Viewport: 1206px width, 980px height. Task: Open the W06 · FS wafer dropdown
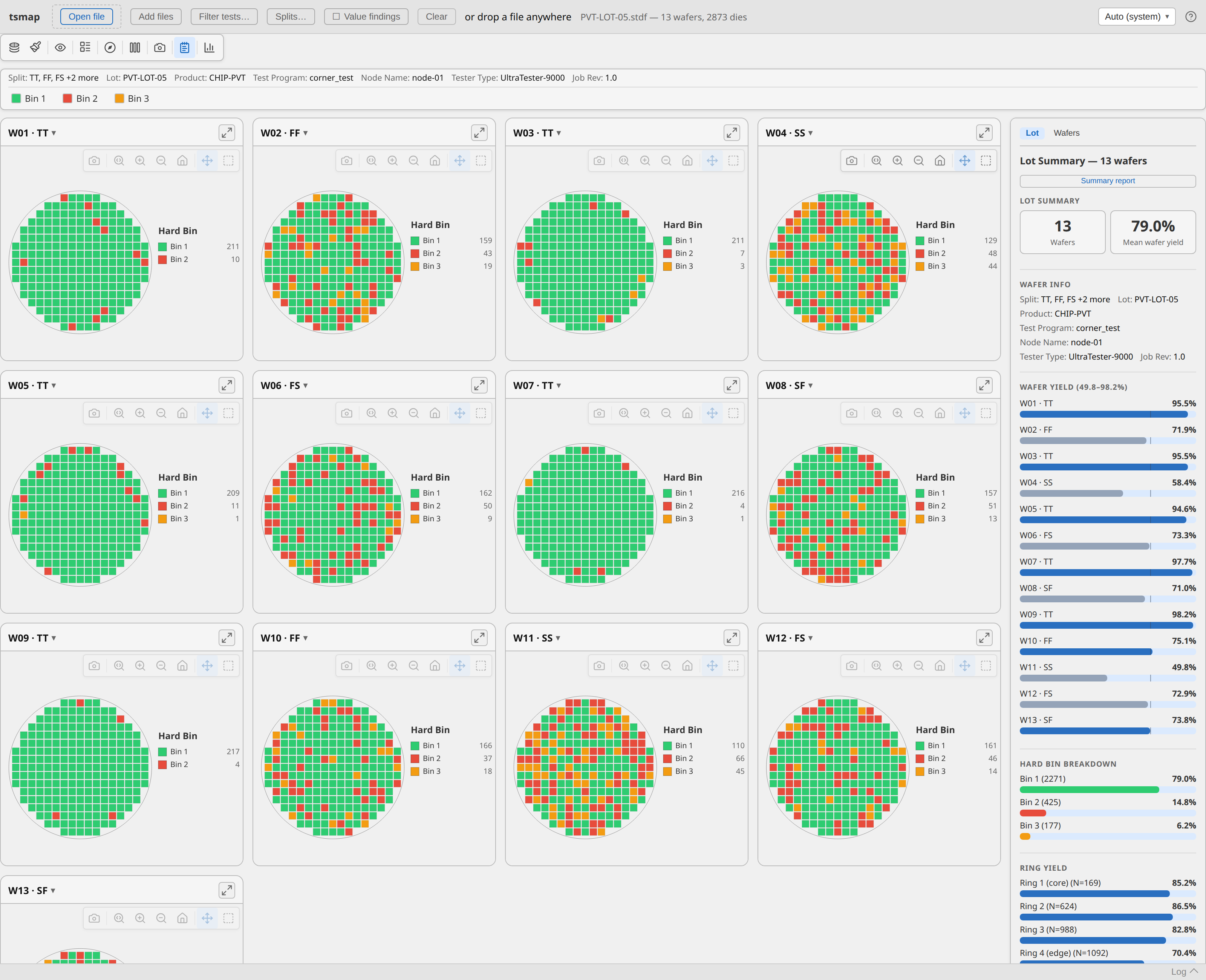[285, 385]
